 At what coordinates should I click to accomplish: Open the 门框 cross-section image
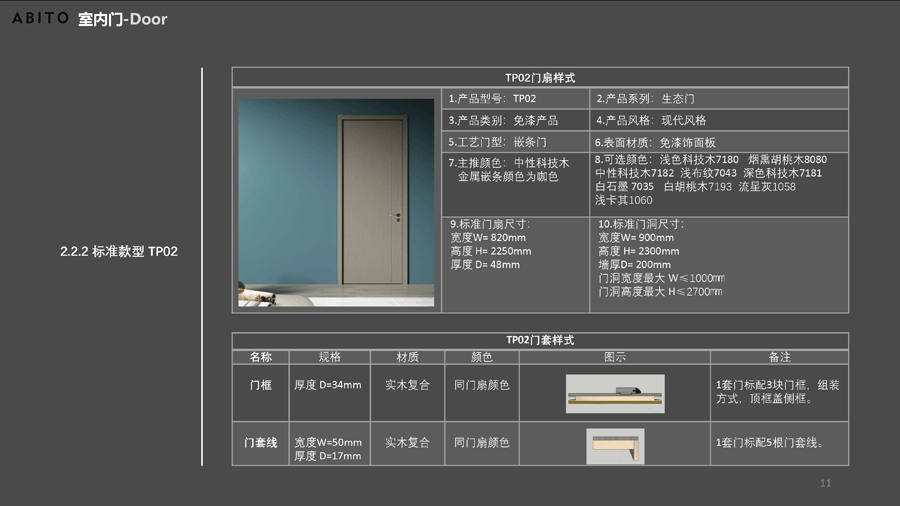tap(615, 394)
